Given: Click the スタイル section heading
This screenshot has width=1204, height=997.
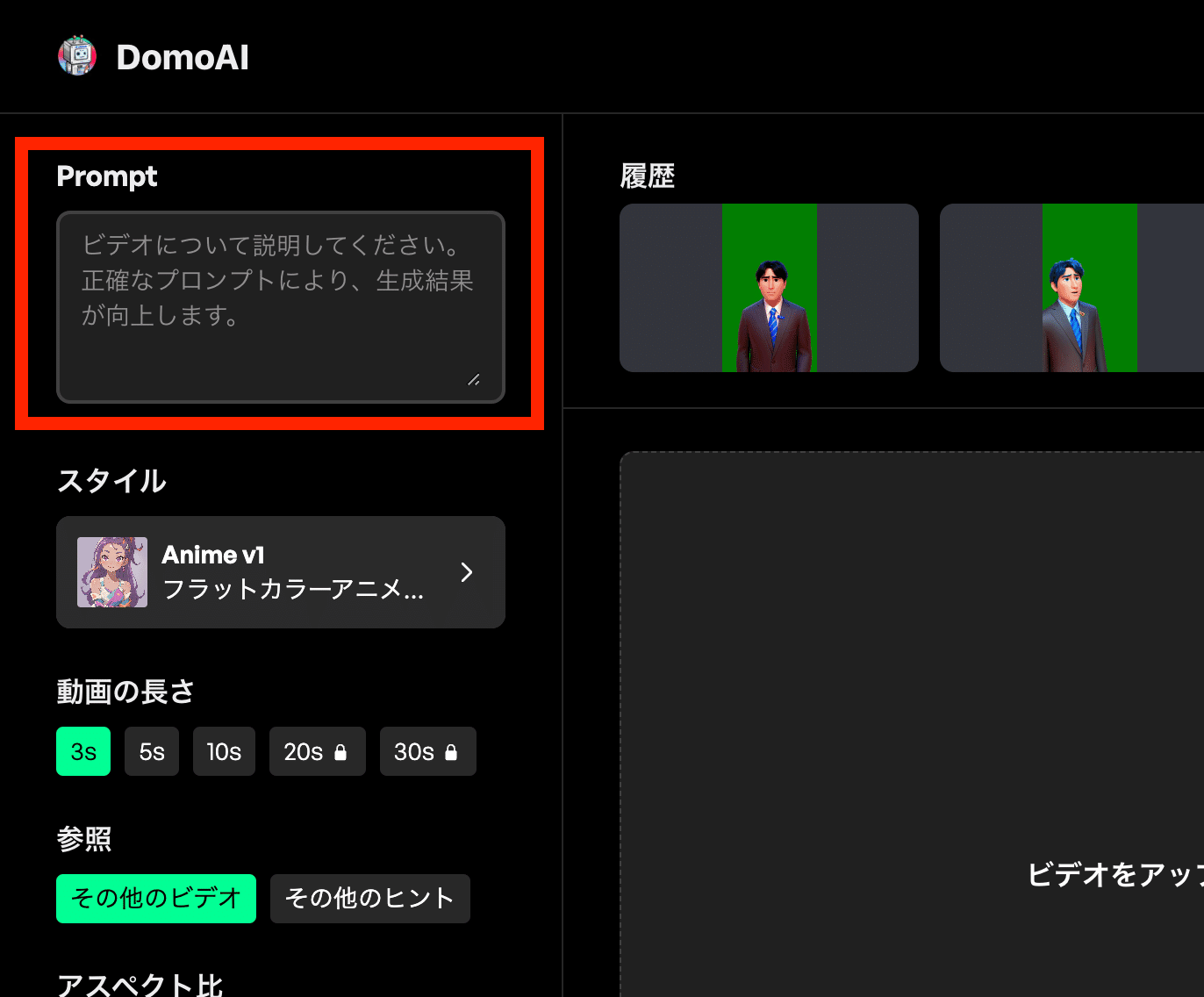Looking at the screenshot, I should (111, 481).
